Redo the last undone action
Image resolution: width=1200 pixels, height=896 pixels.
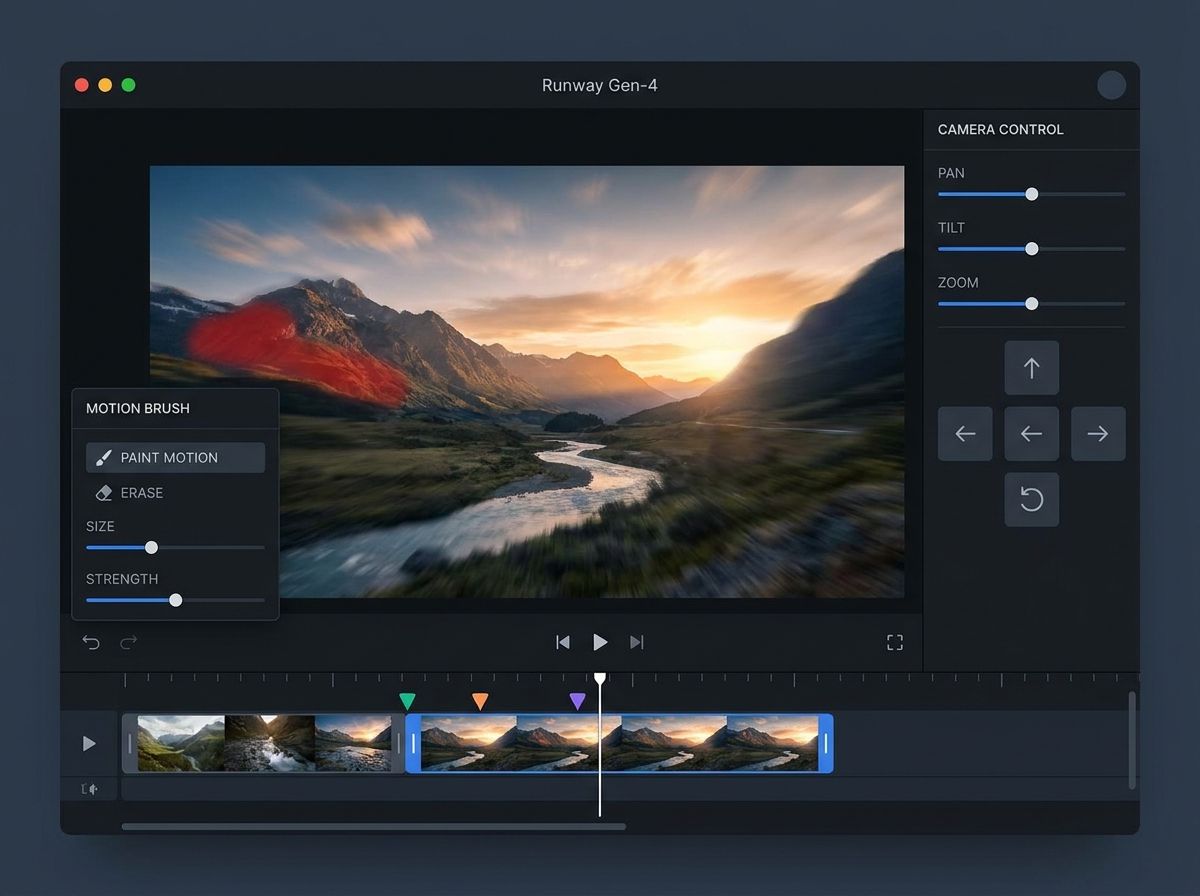pos(128,642)
